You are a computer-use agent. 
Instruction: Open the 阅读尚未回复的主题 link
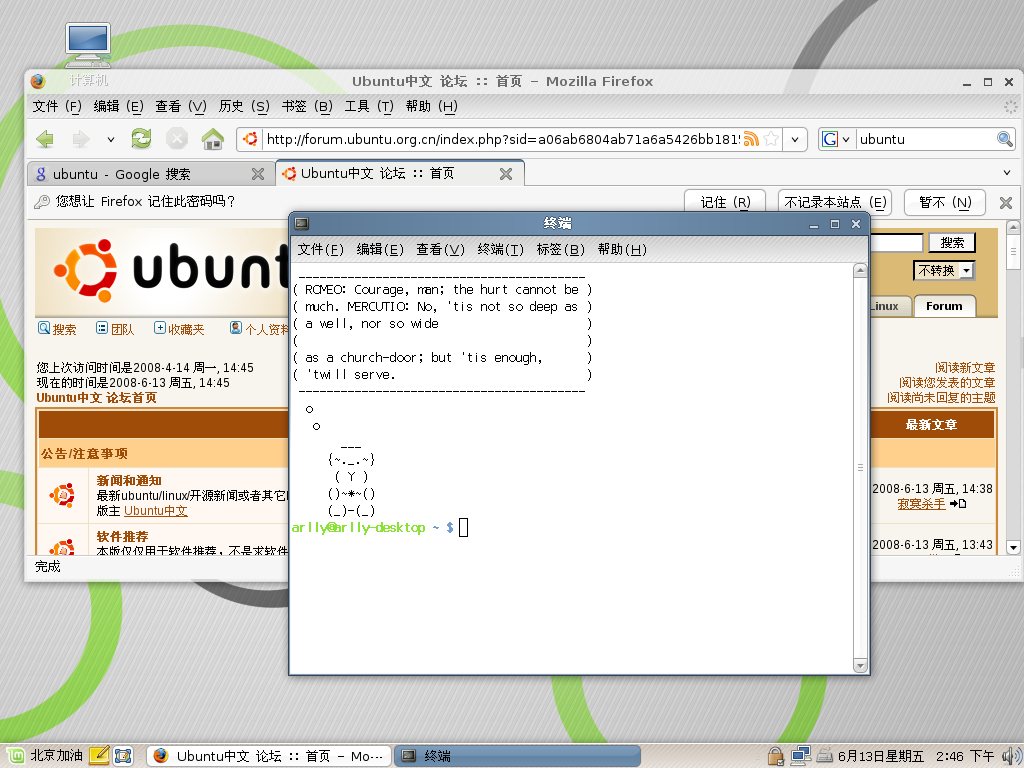pos(941,398)
